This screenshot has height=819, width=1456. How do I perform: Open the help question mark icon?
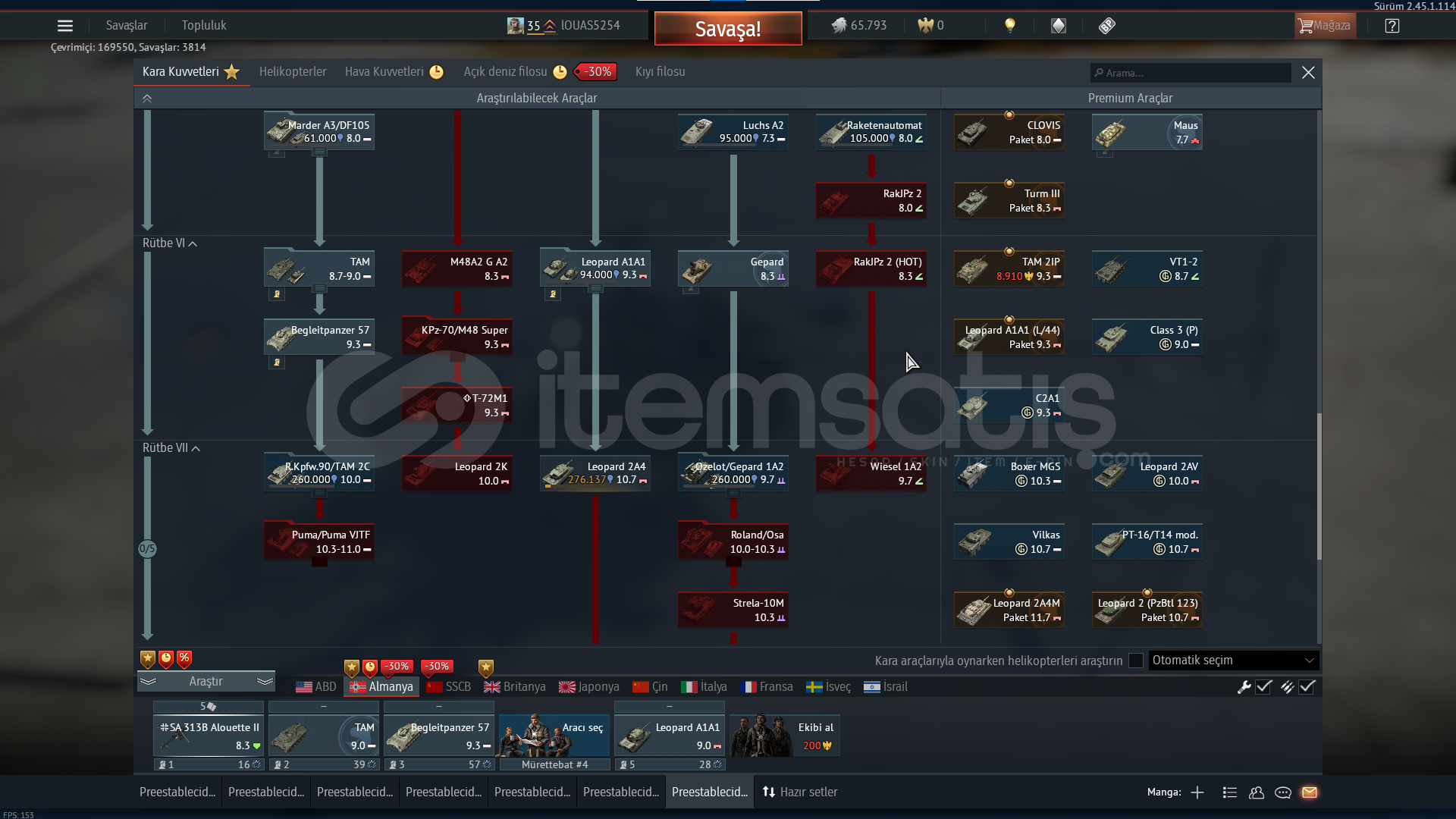1392,26
